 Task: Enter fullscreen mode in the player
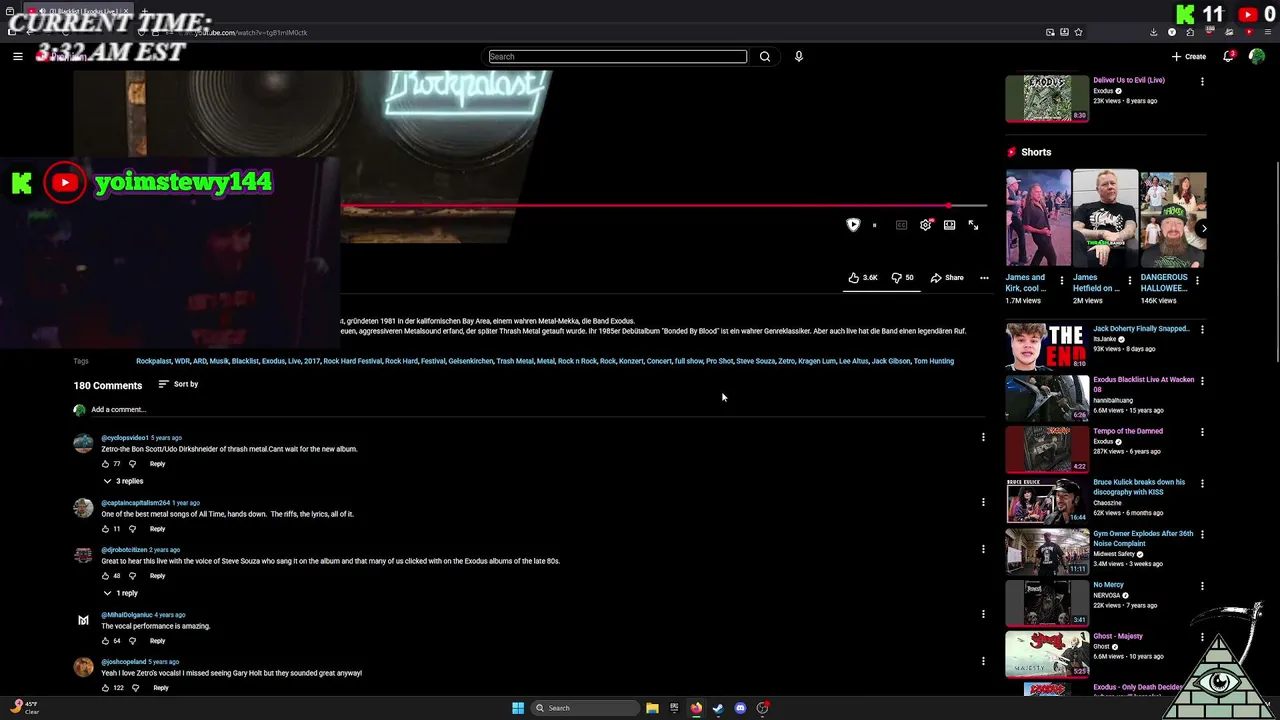[x=973, y=225]
